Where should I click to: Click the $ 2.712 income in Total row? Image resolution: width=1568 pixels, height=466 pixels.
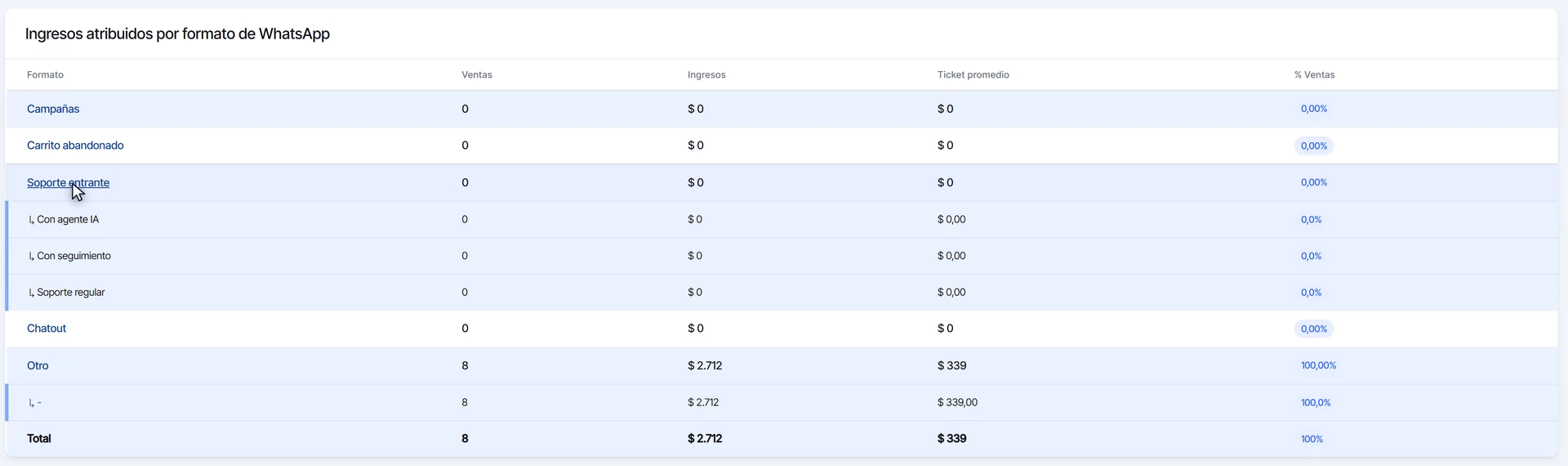pyautogui.click(x=705, y=439)
